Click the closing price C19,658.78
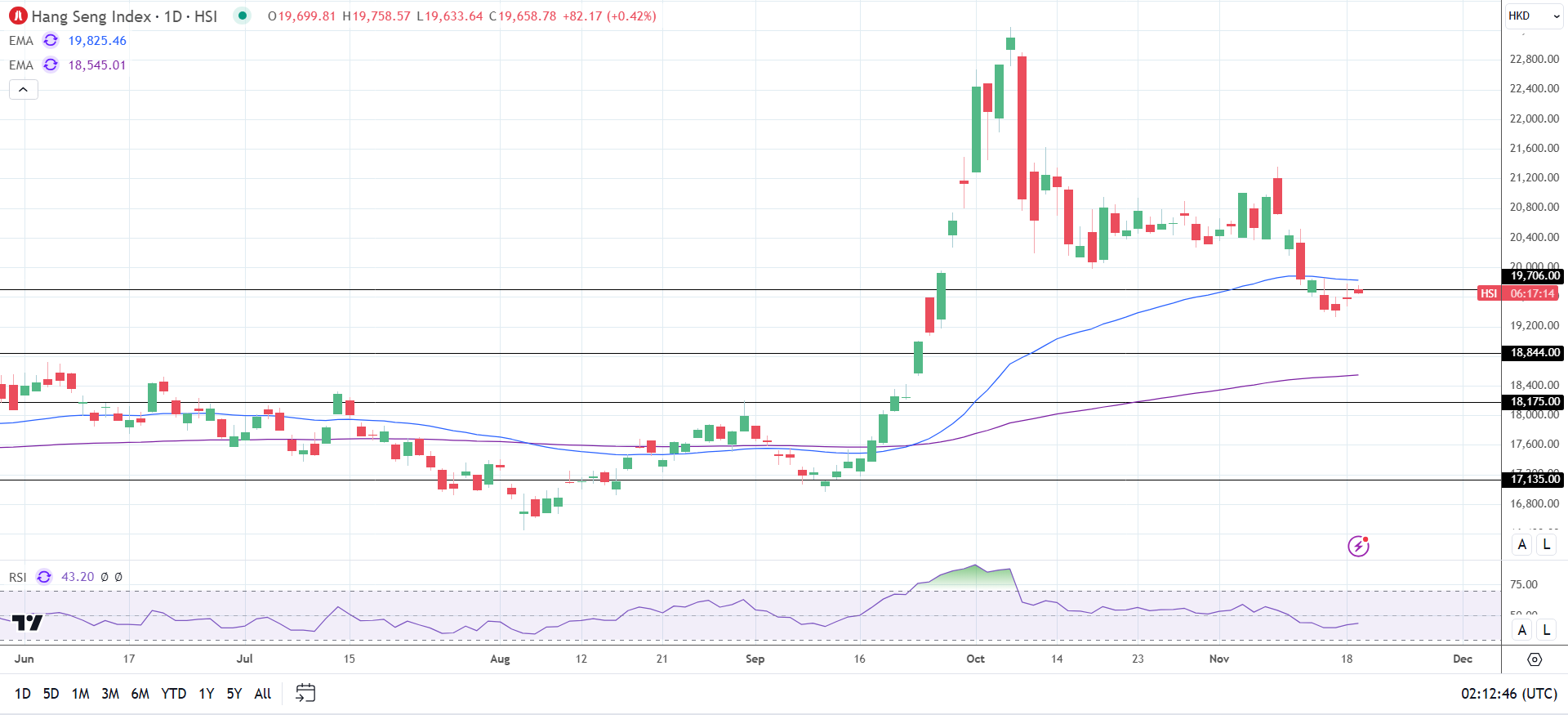The image size is (1568, 715). [x=523, y=16]
